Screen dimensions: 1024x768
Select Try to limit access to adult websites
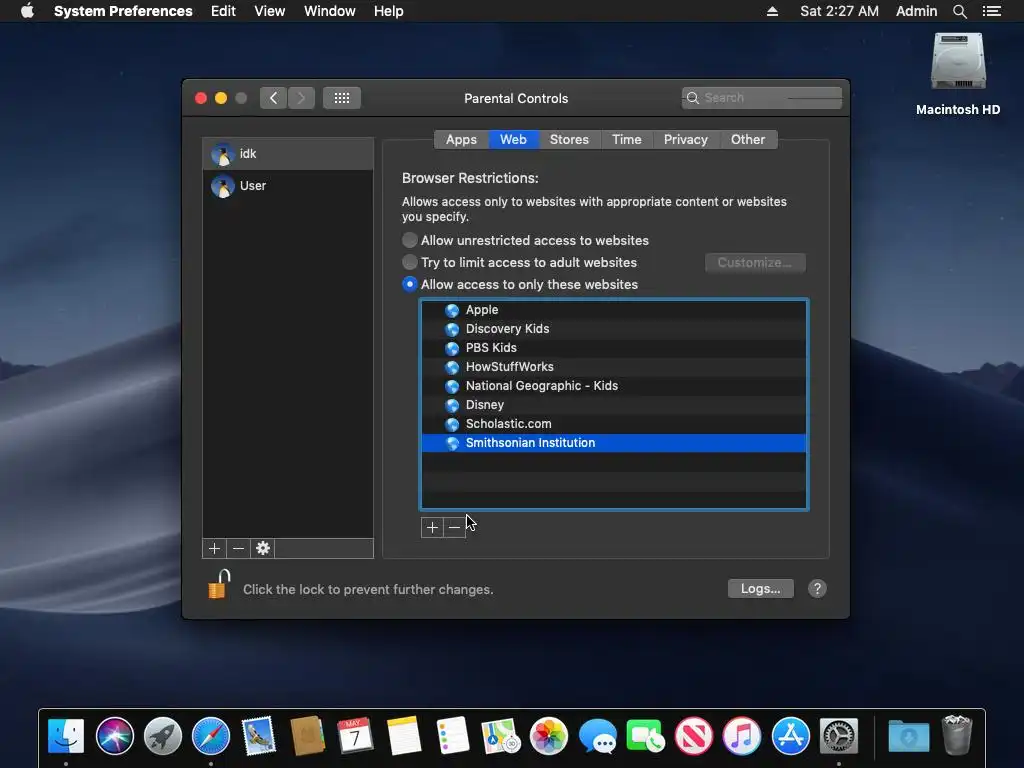click(409, 263)
